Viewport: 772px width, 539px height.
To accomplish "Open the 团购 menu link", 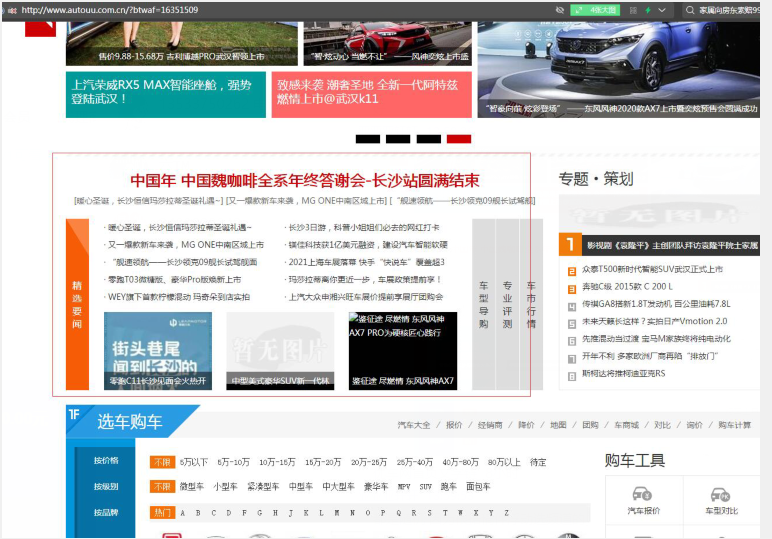I will coord(590,425).
